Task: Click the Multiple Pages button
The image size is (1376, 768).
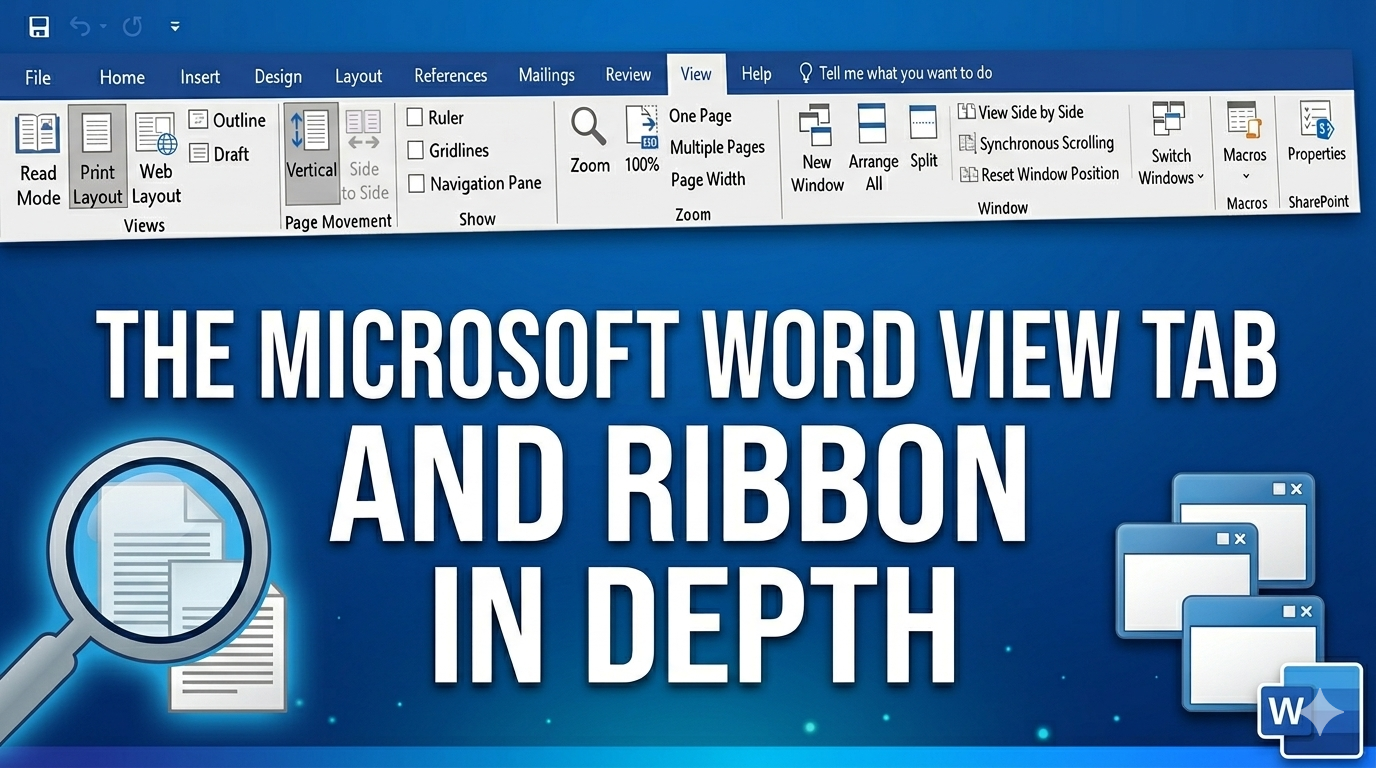Action: pyautogui.click(x=717, y=147)
